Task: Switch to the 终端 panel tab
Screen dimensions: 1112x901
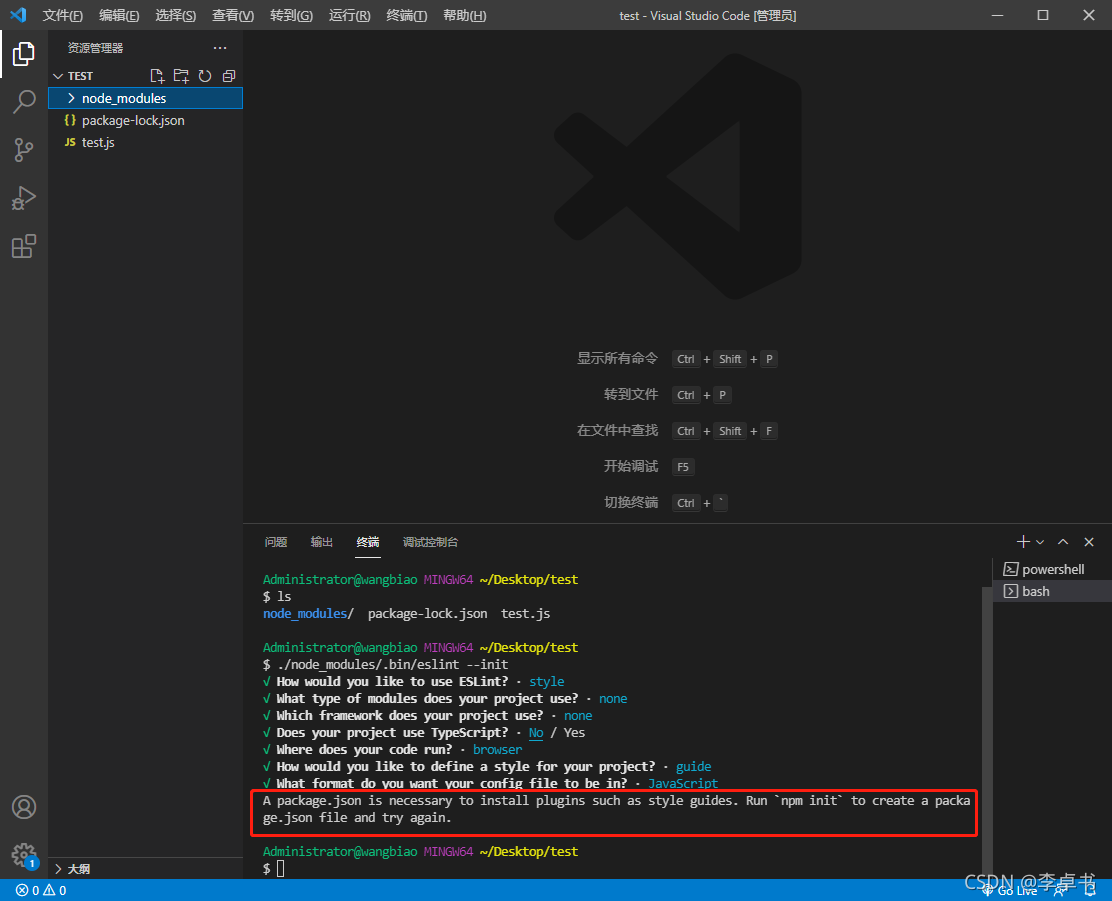Action: tap(368, 542)
